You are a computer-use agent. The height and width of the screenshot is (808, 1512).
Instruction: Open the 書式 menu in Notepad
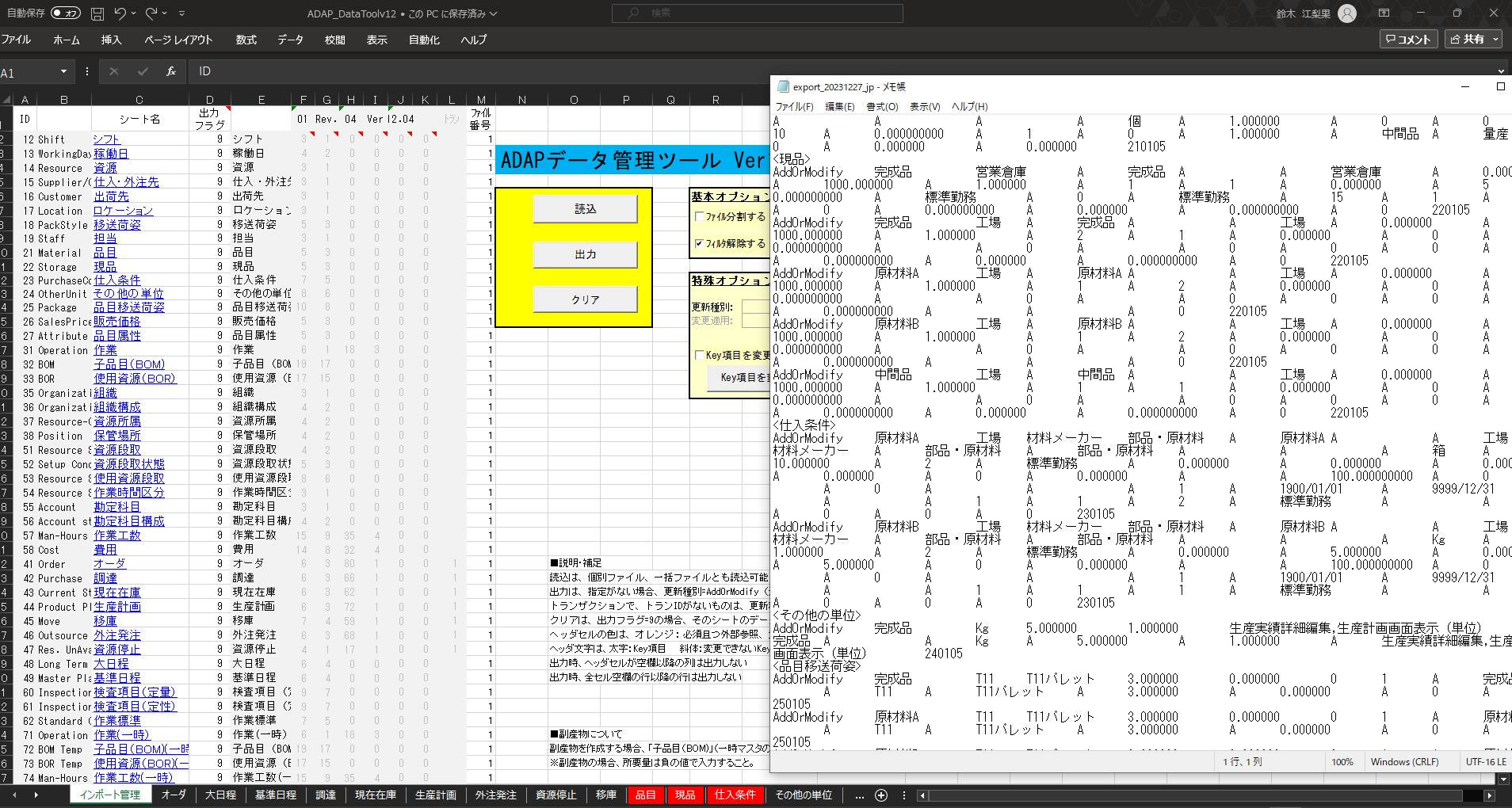pyautogui.click(x=882, y=106)
